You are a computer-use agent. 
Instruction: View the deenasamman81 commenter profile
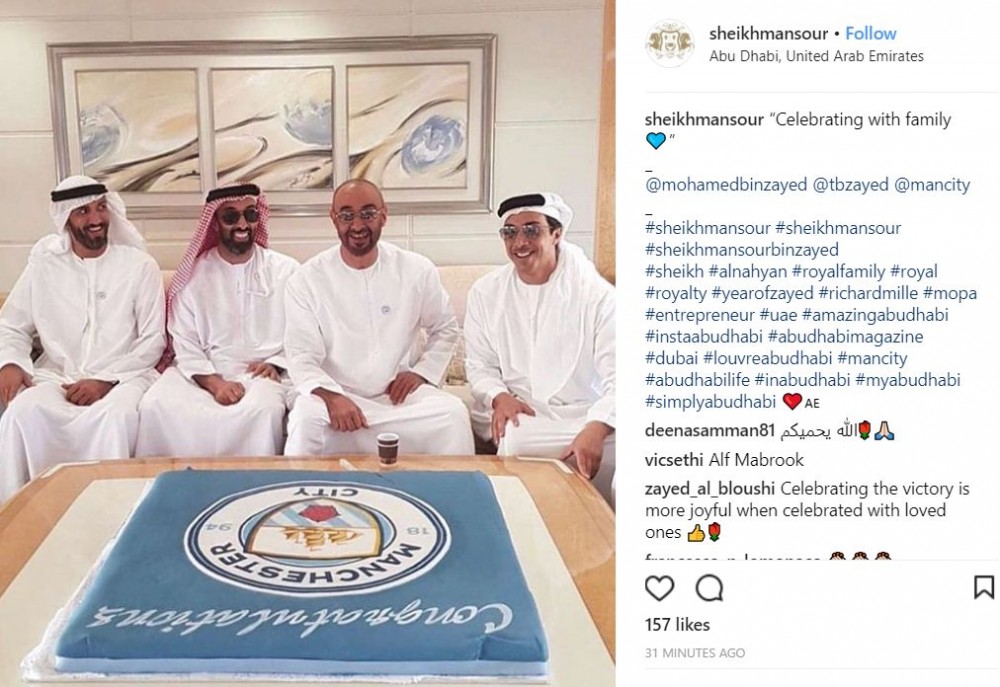click(x=710, y=431)
